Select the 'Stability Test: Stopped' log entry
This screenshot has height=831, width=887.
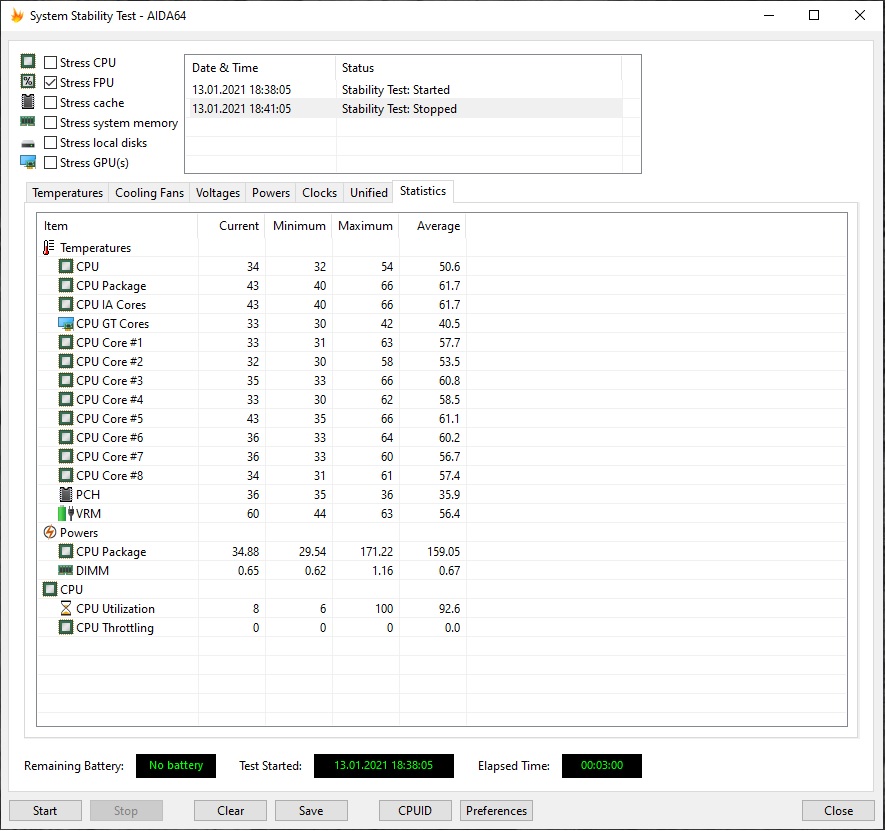pyautogui.click(x=404, y=109)
